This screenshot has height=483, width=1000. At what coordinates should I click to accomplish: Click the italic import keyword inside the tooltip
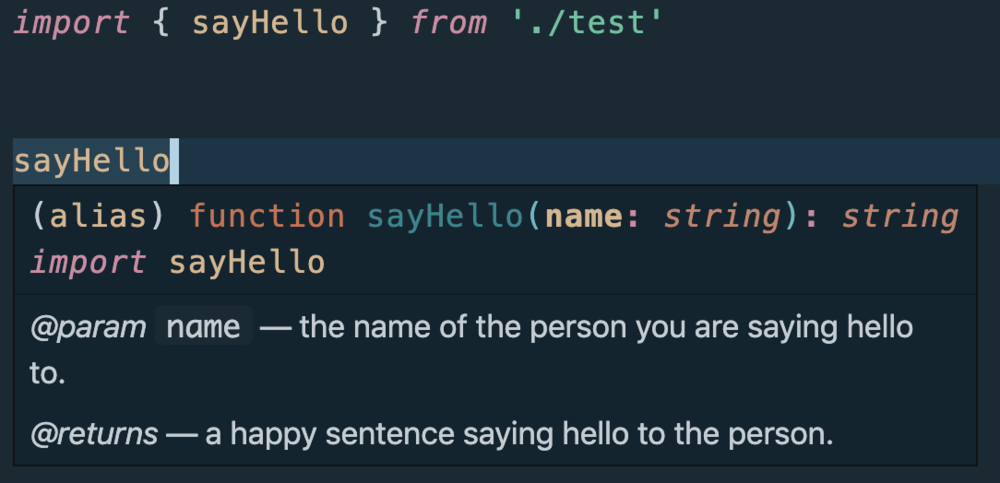(87, 263)
